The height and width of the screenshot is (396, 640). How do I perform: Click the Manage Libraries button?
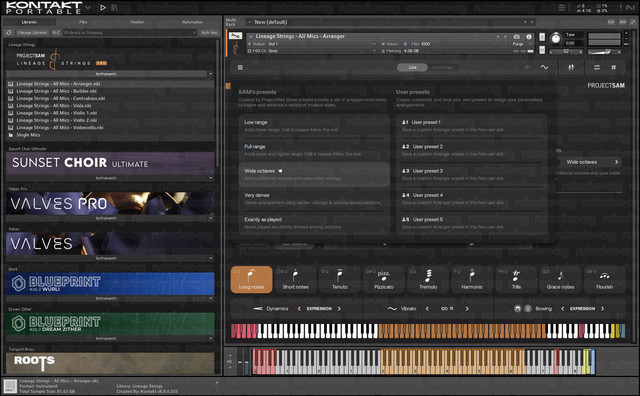click(x=32, y=32)
